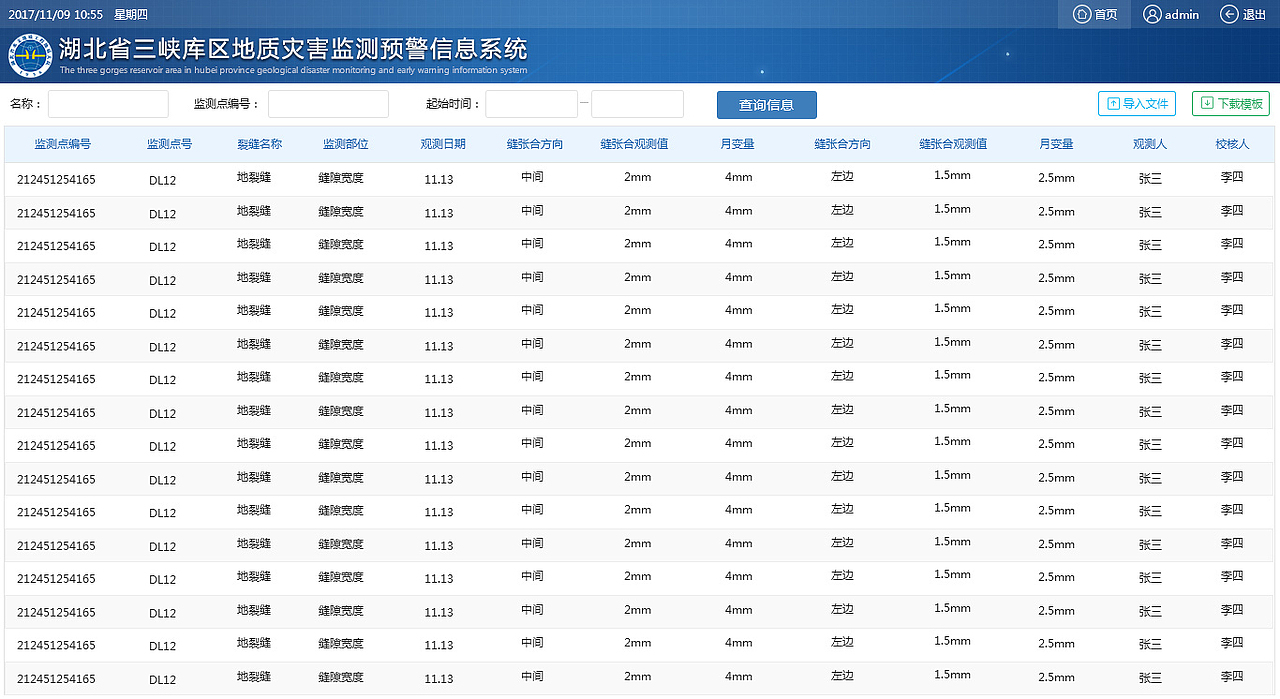Click the 查询信息 query button

(x=767, y=105)
